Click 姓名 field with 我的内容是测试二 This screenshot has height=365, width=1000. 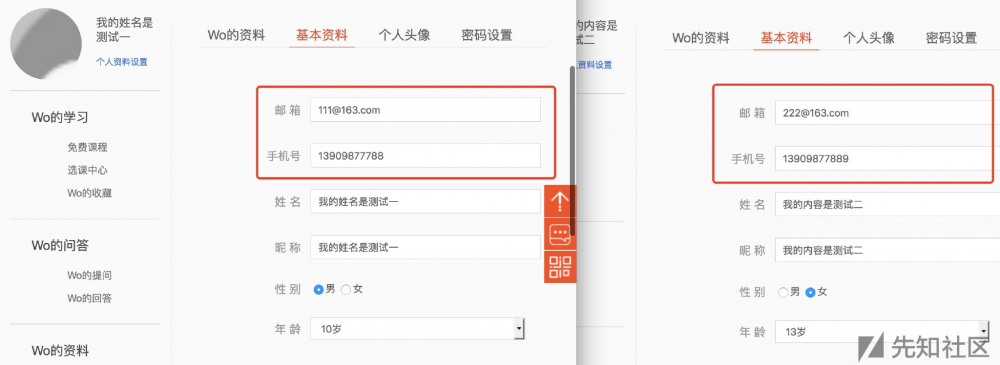[887, 204]
